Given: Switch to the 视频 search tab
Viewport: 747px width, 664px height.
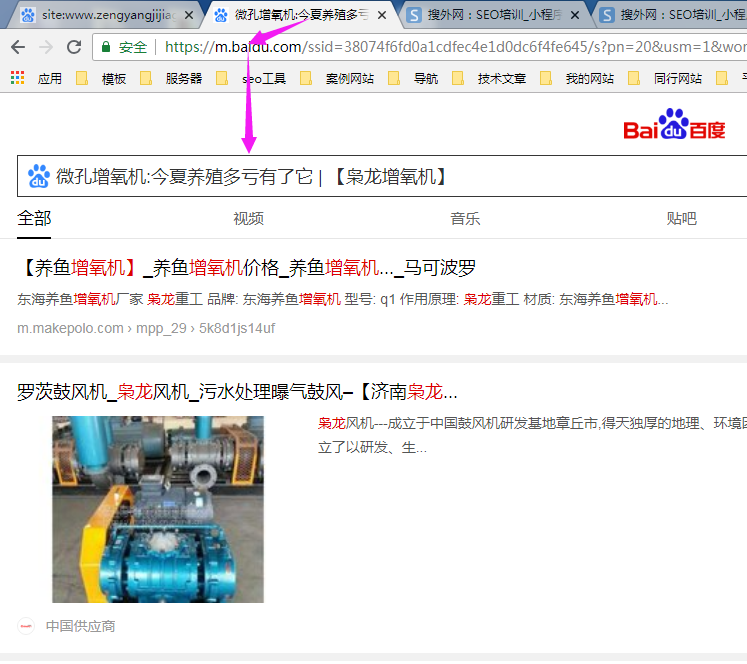Looking at the screenshot, I should [x=248, y=219].
